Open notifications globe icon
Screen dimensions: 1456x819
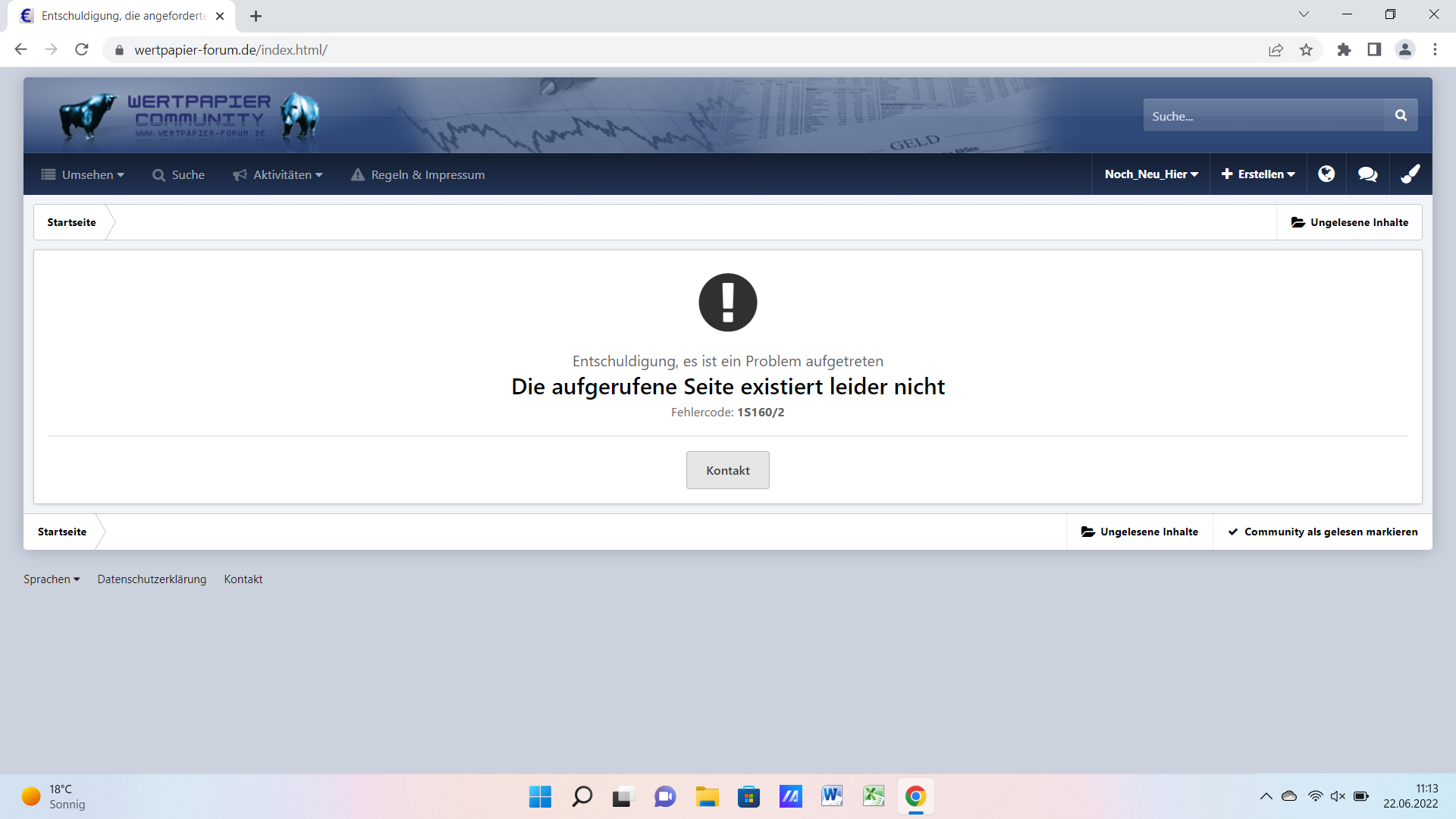pos(1326,174)
